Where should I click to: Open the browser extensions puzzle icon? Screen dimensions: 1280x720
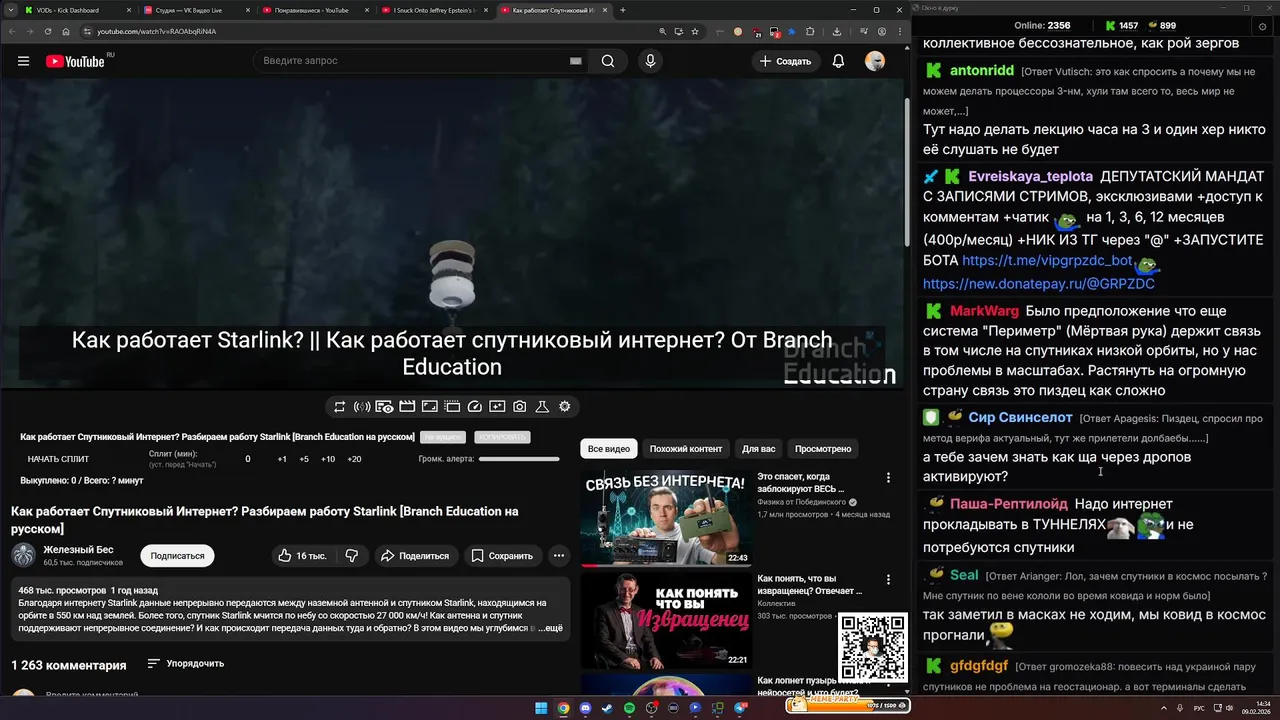(810, 31)
